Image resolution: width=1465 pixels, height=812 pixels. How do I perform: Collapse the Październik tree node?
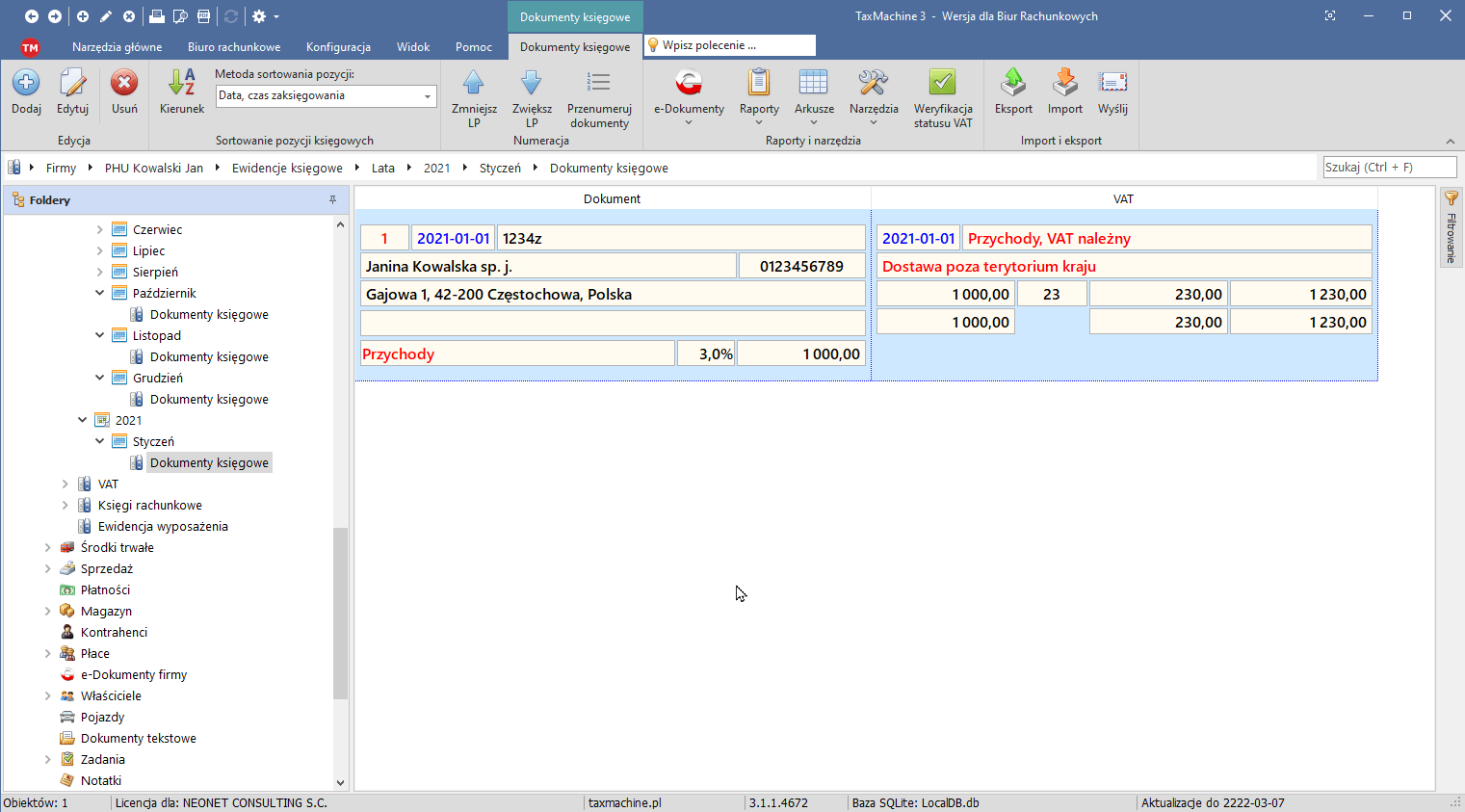[100, 293]
